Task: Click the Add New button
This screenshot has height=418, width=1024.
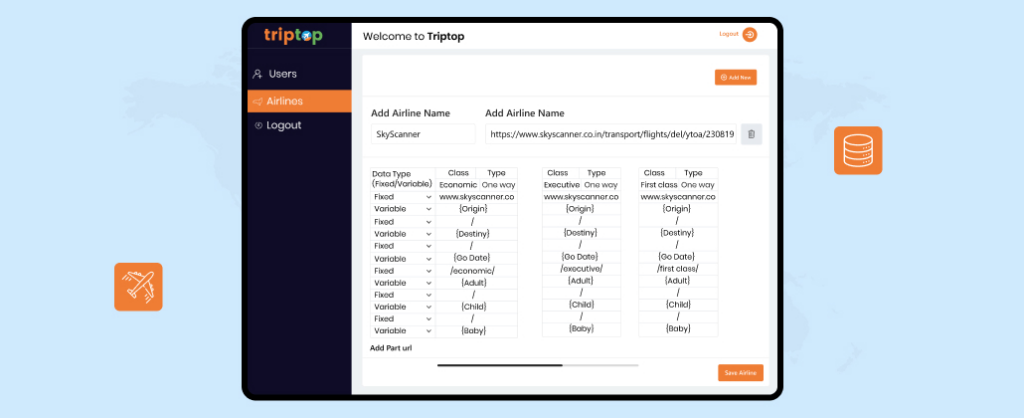Action: click(736, 77)
